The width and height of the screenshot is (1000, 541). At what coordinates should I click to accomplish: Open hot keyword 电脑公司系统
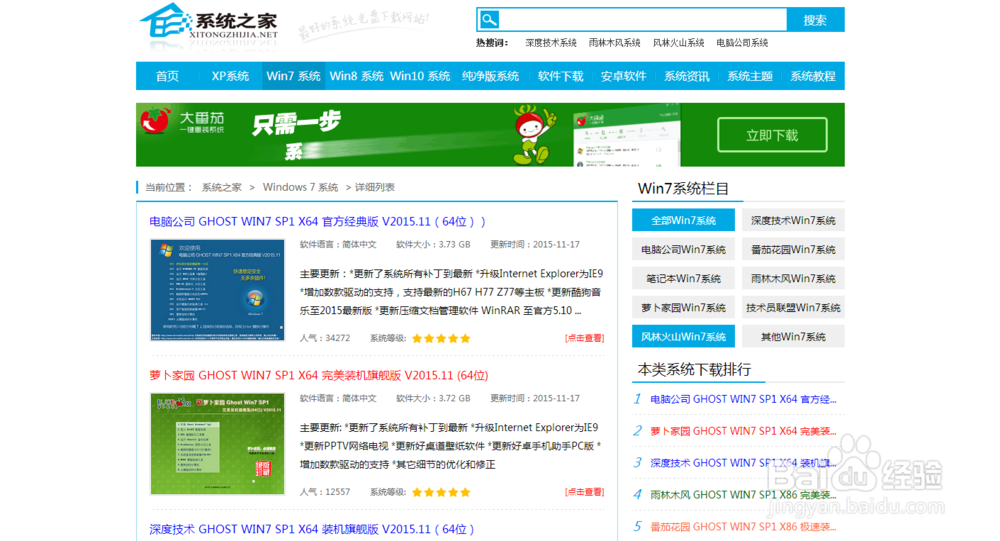click(x=742, y=43)
